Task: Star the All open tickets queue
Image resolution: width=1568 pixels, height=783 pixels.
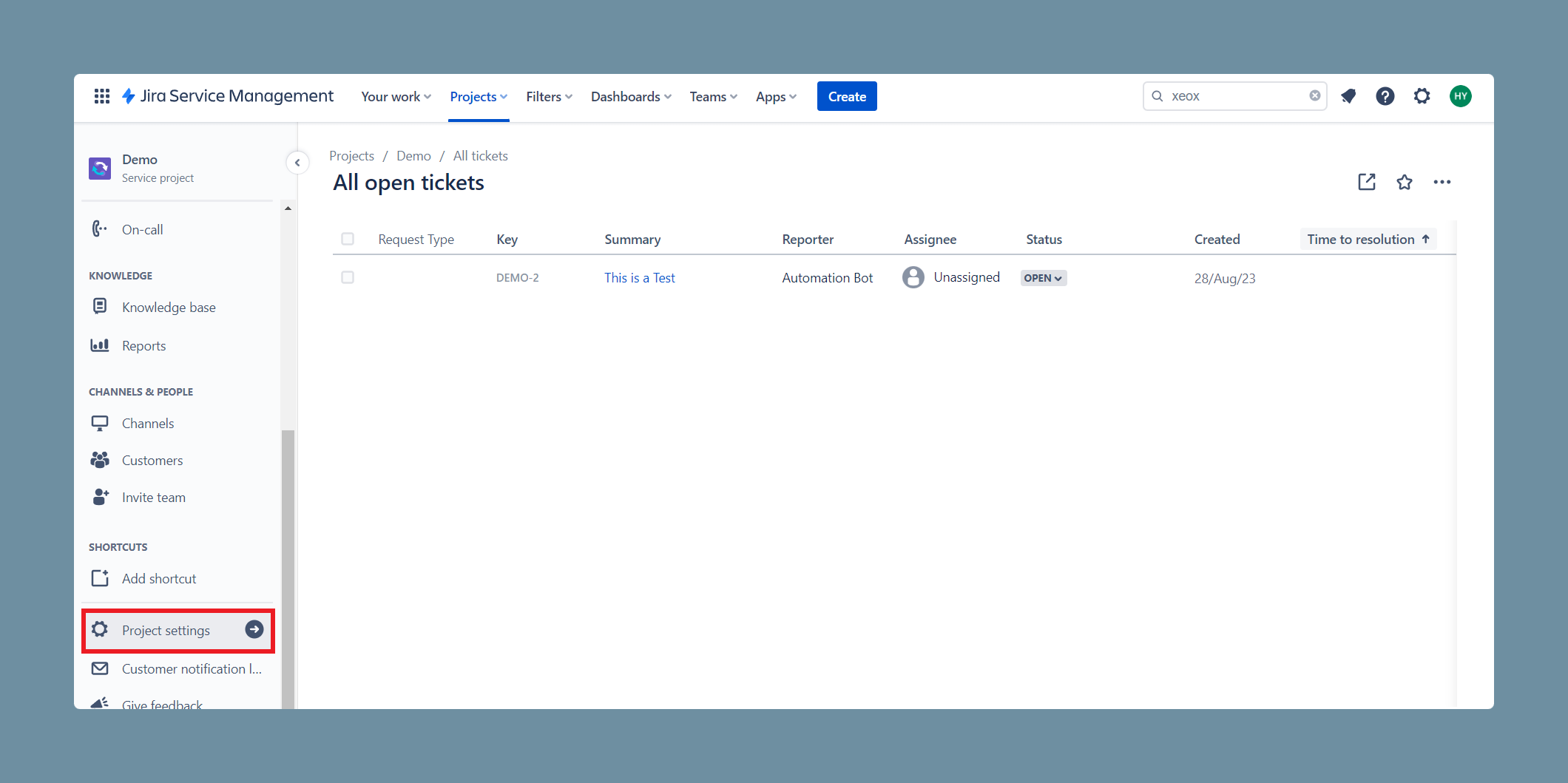Action: tap(1405, 182)
